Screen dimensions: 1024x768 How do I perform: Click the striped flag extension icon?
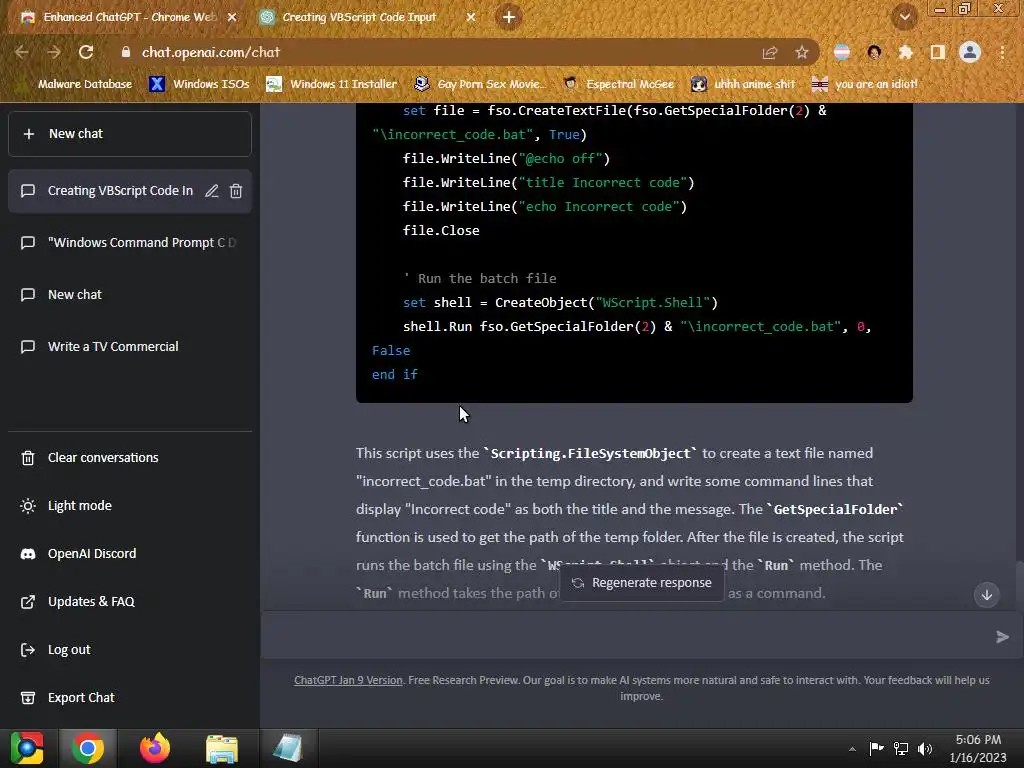point(842,52)
